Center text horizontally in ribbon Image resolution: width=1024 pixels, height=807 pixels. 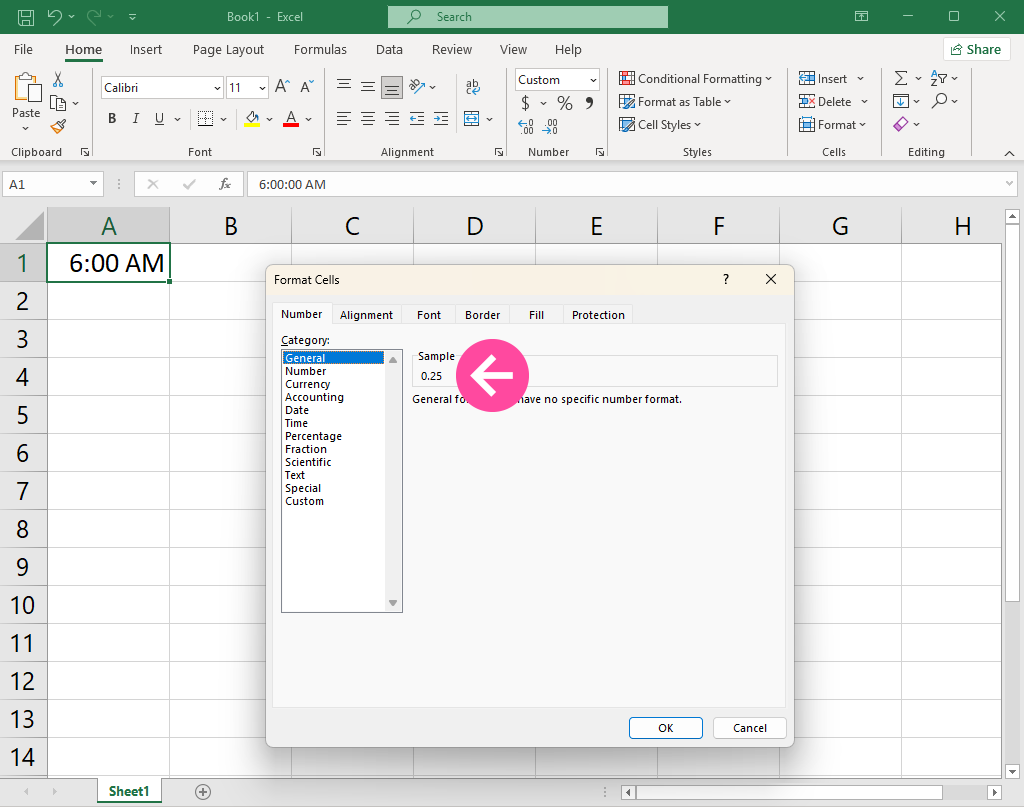coord(368,119)
